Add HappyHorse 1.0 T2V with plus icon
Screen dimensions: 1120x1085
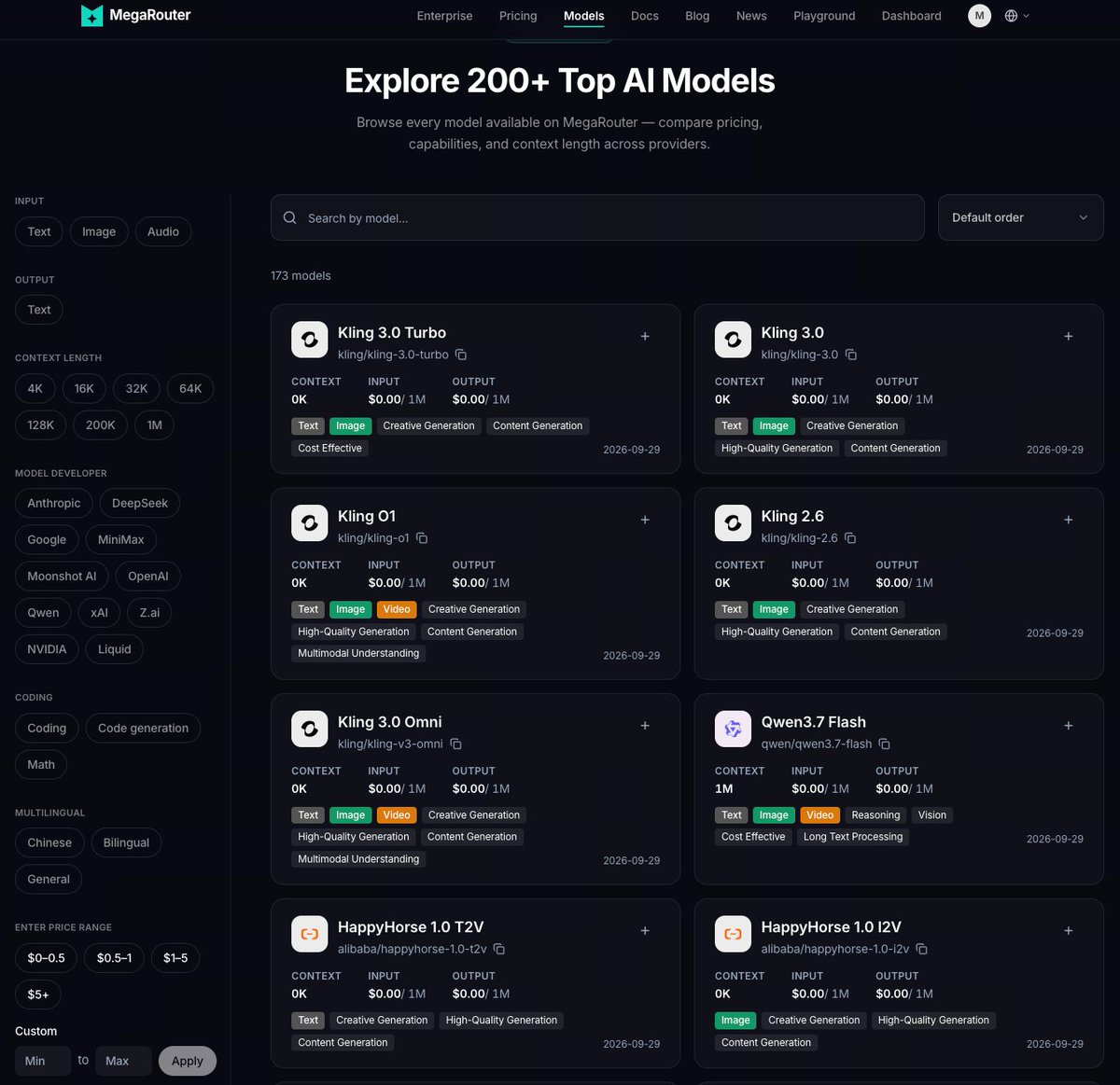[x=645, y=931]
